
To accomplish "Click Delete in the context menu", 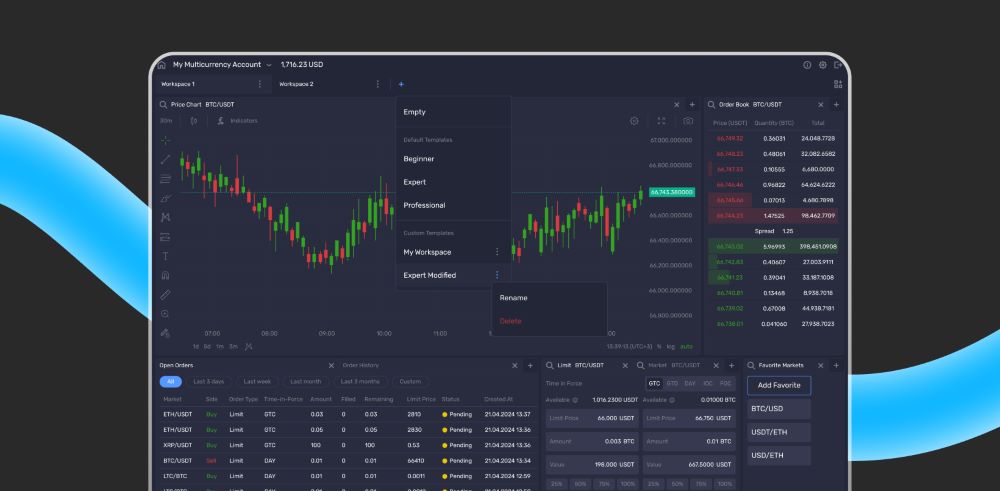I will tap(549, 321).
